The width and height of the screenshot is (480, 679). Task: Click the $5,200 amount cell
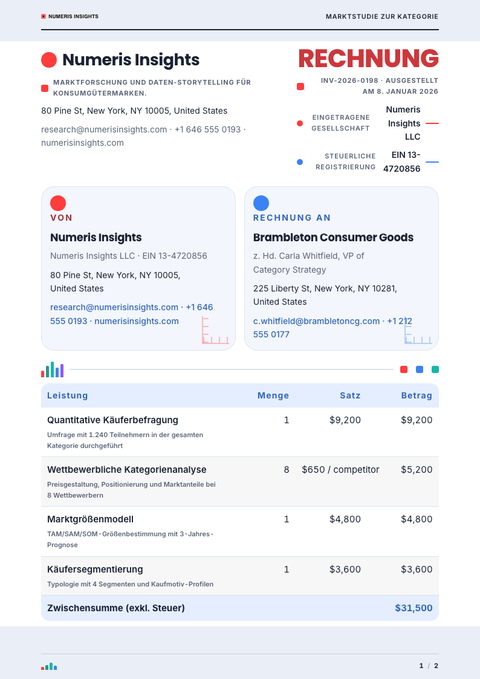tap(416, 470)
